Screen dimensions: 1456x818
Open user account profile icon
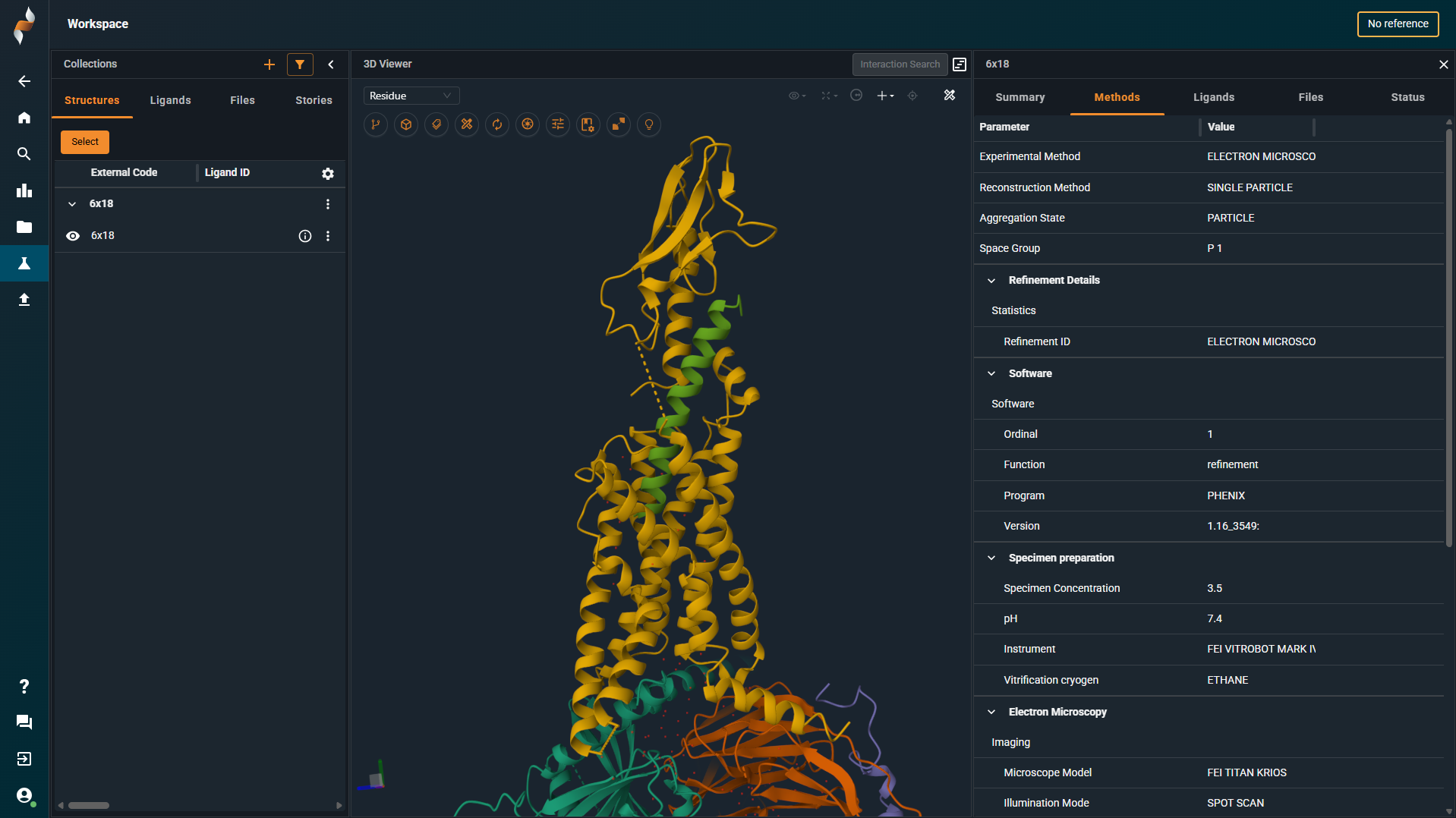click(x=24, y=795)
